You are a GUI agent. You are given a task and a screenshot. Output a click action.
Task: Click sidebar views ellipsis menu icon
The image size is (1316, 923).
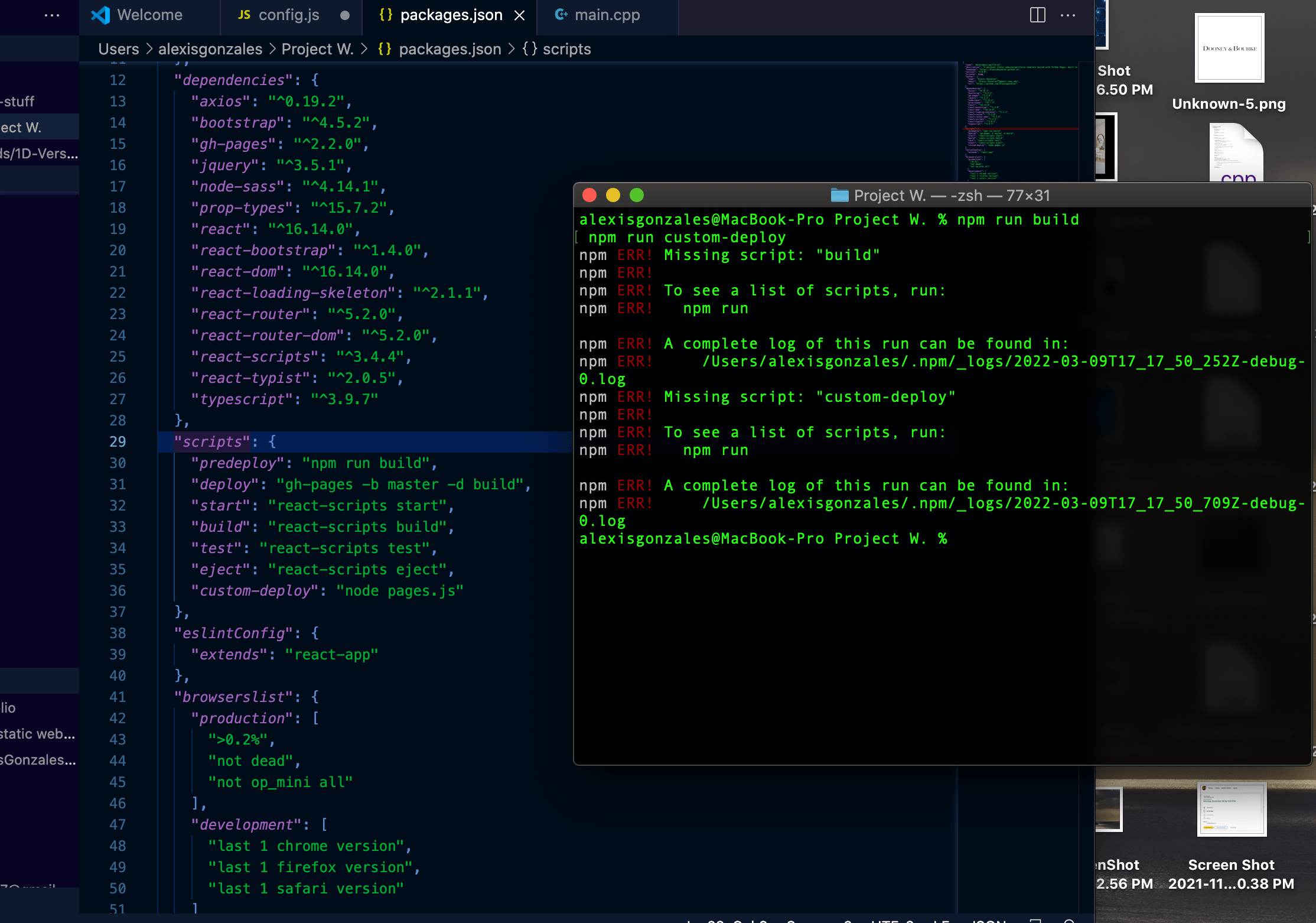tap(52, 15)
